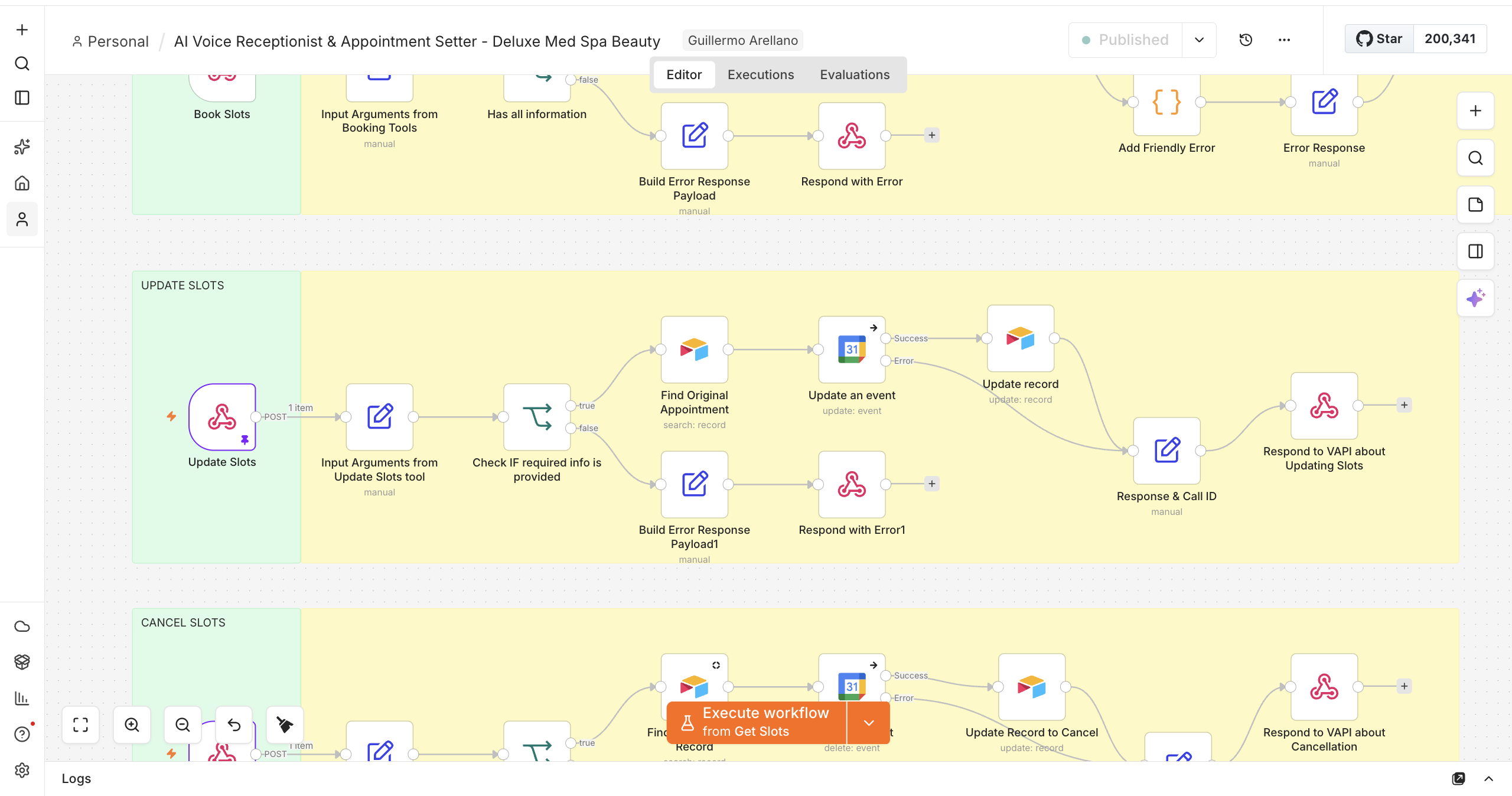Toggle the right side panel icon
Image resolution: width=1512 pixels, height=796 pixels.
[1475, 252]
